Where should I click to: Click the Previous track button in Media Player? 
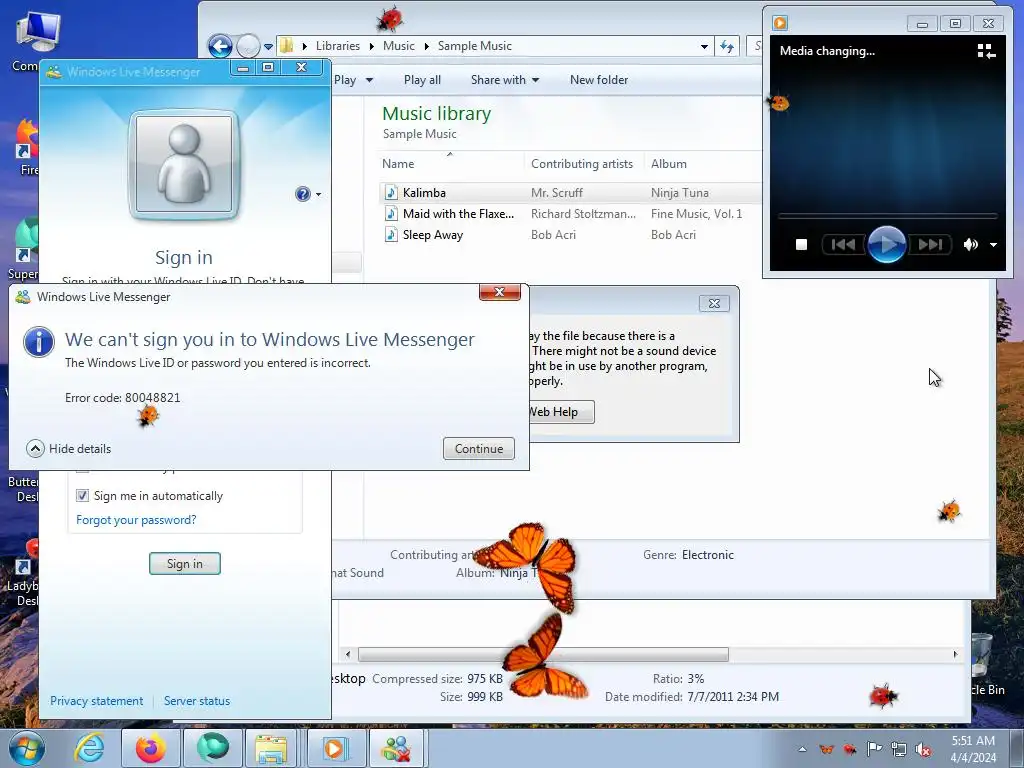pyautogui.click(x=843, y=244)
